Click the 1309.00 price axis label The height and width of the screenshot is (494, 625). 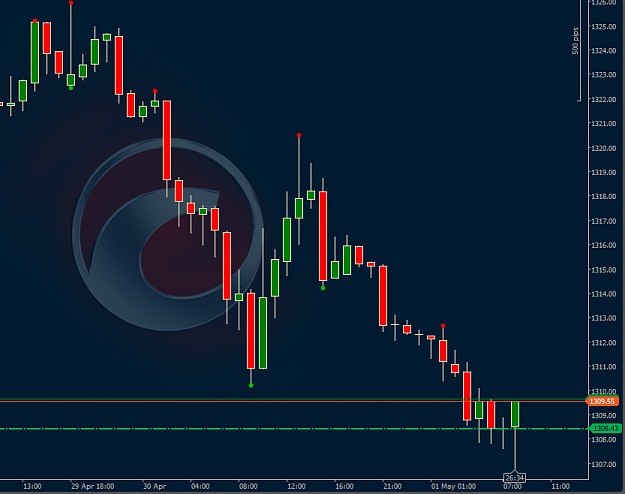point(603,415)
